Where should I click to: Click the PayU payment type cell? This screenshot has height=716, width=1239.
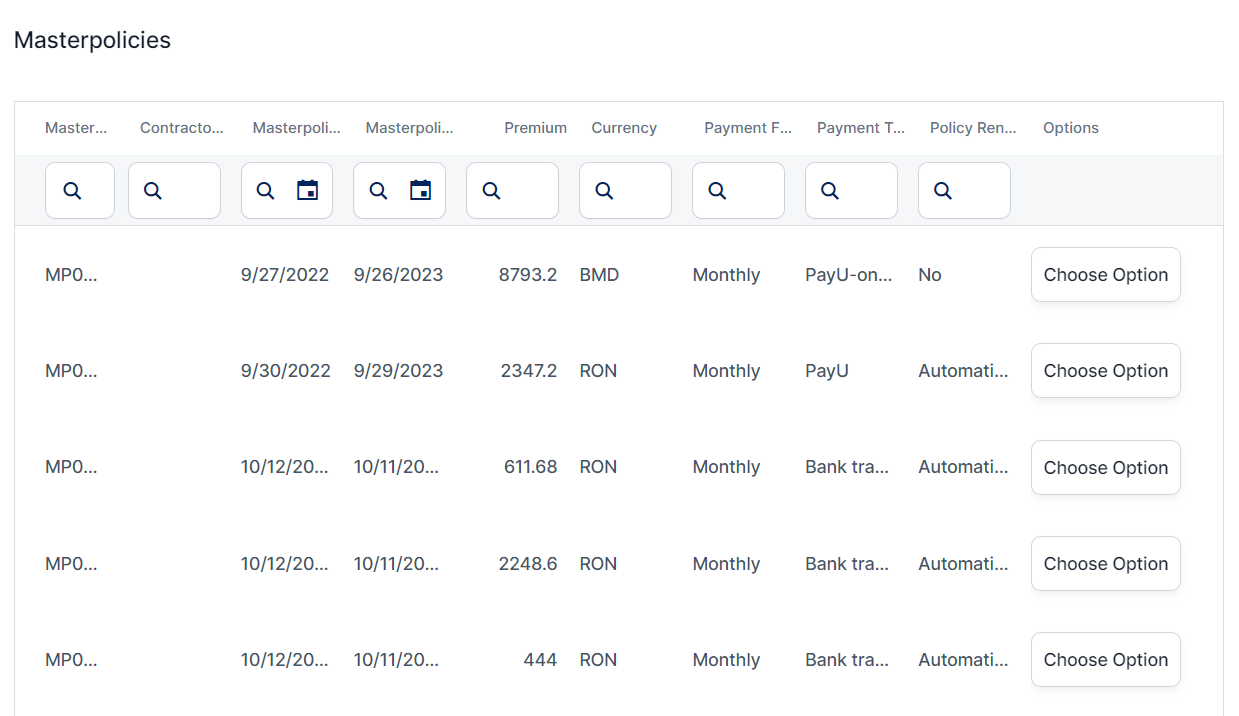[827, 371]
